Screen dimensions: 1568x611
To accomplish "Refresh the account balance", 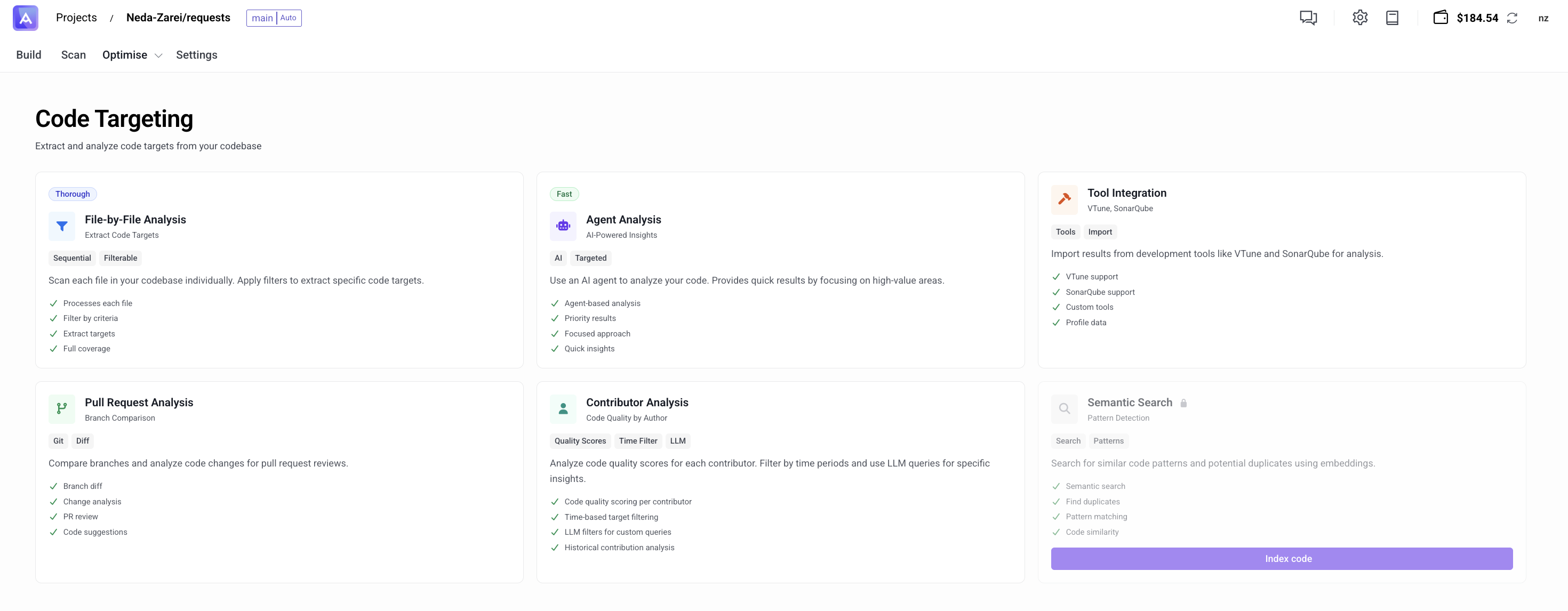I will click(x=1512, y=18).
